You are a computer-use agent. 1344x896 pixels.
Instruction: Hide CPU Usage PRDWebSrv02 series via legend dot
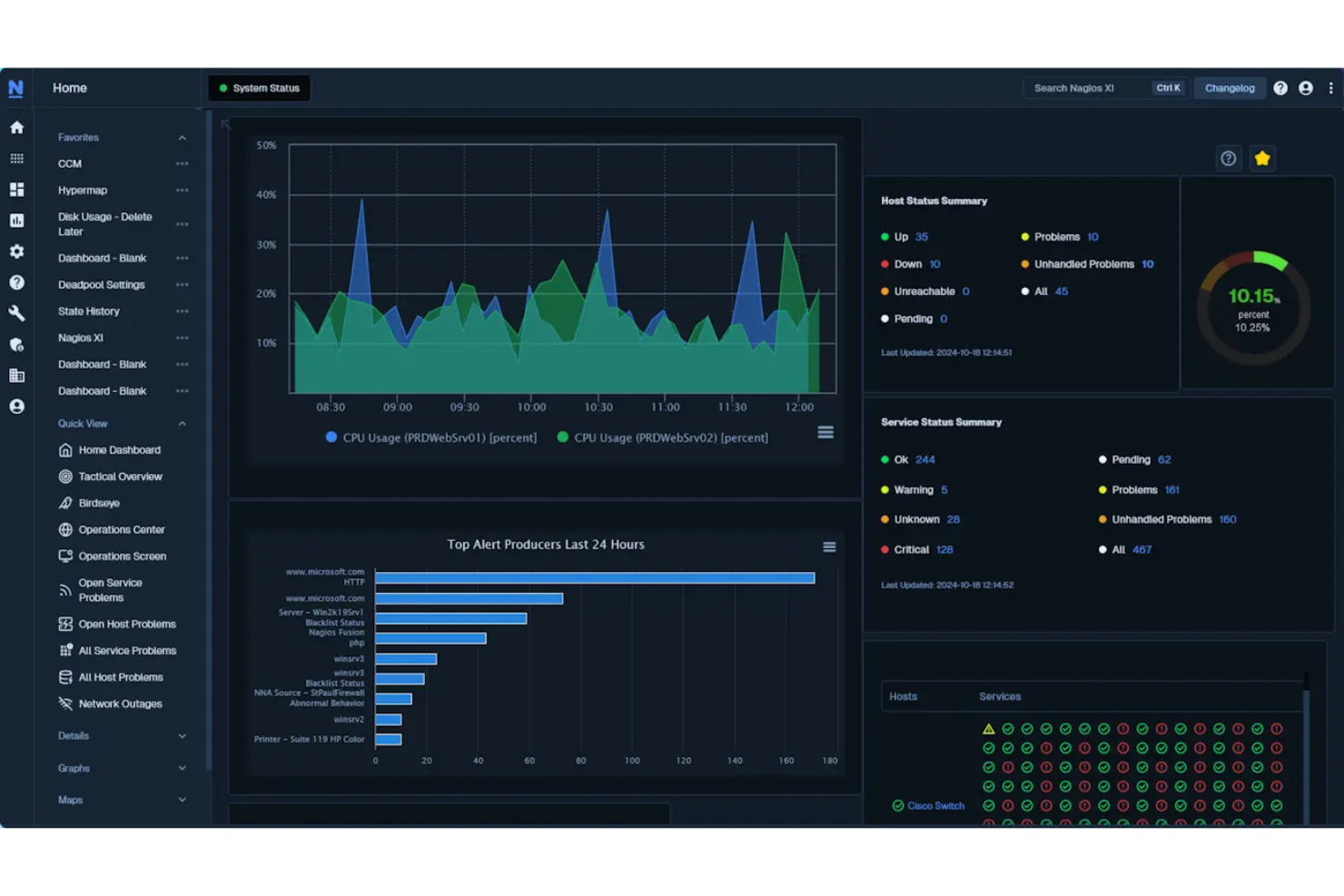click(564, 437)
